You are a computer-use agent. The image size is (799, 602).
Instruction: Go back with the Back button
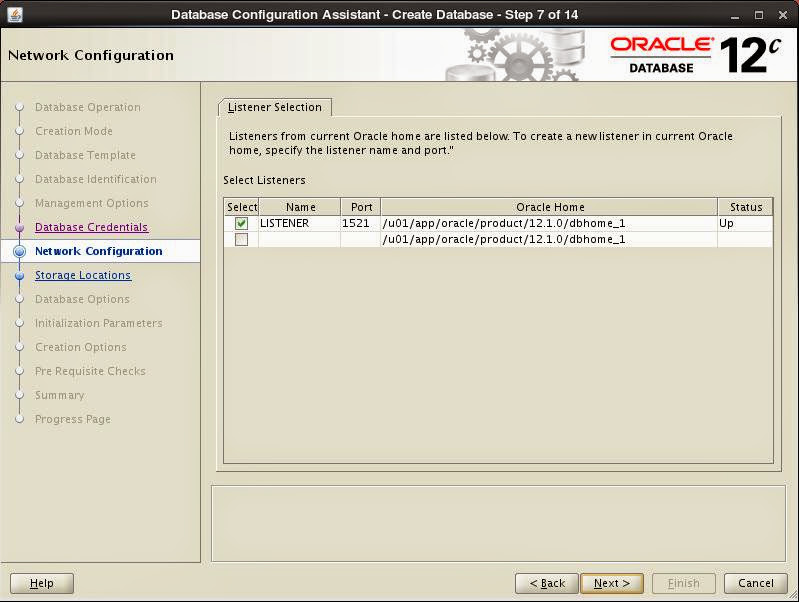pos(547,583)
